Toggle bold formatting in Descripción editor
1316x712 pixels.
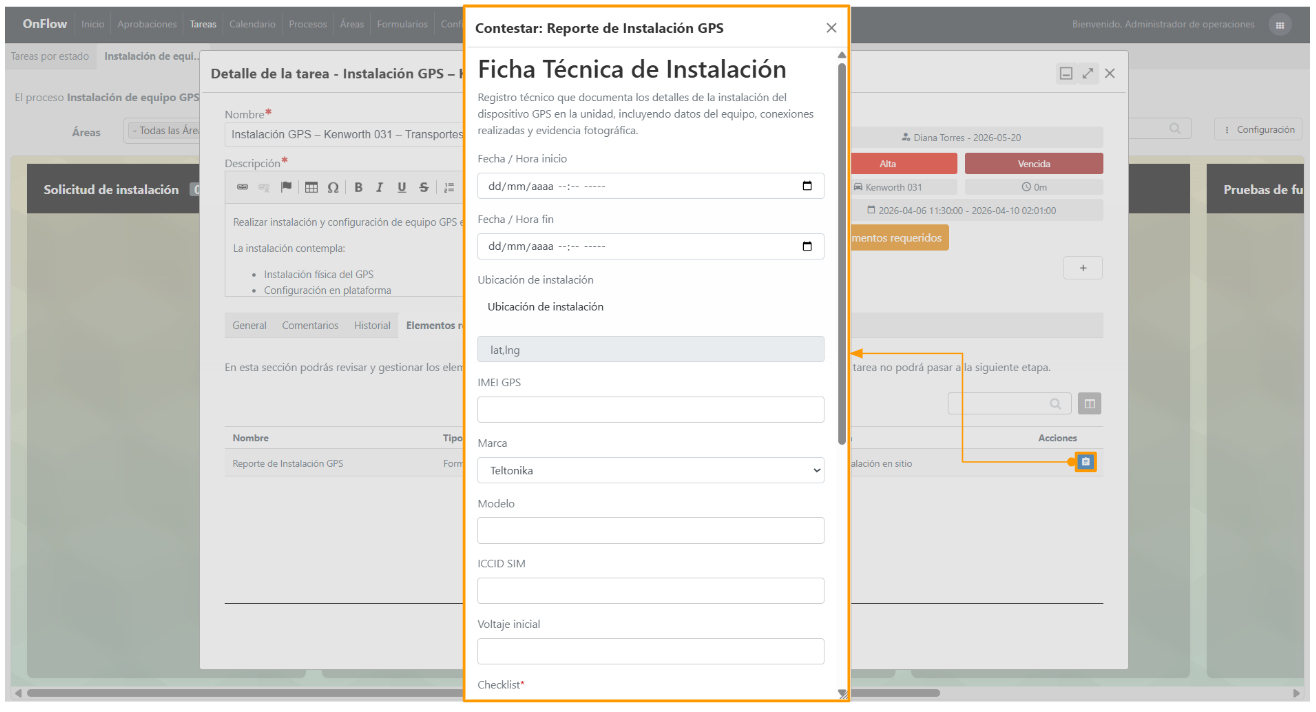coord(359,187)
